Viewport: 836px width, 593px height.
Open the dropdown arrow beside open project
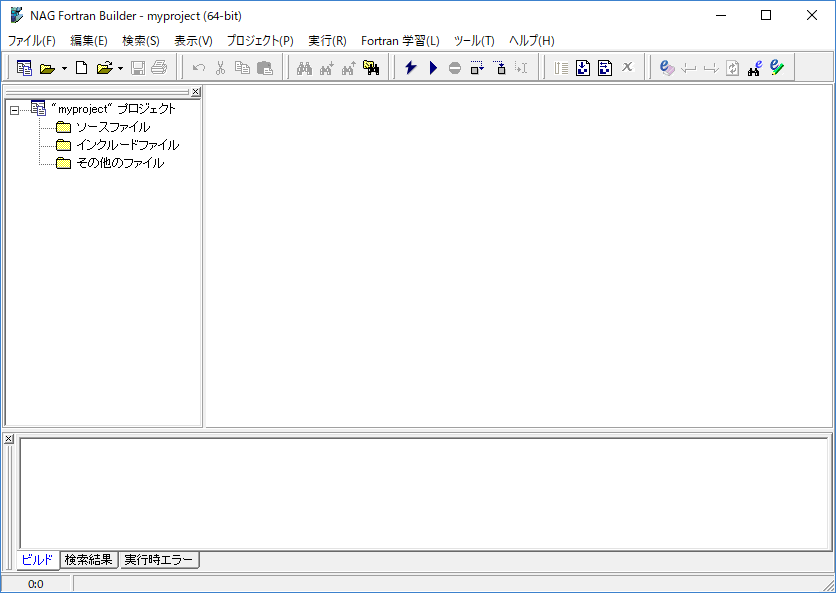point(64,68)
